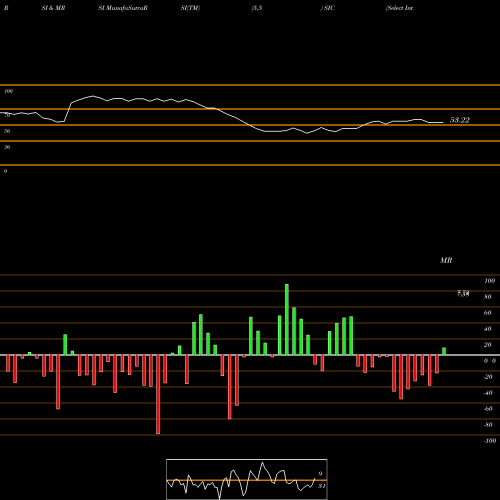Image resolution: width=500 pixels, height=500 pixels.
Task: Click the 0 label on the RSI axis
Action: pyautogui.click(x=5, y=171)
